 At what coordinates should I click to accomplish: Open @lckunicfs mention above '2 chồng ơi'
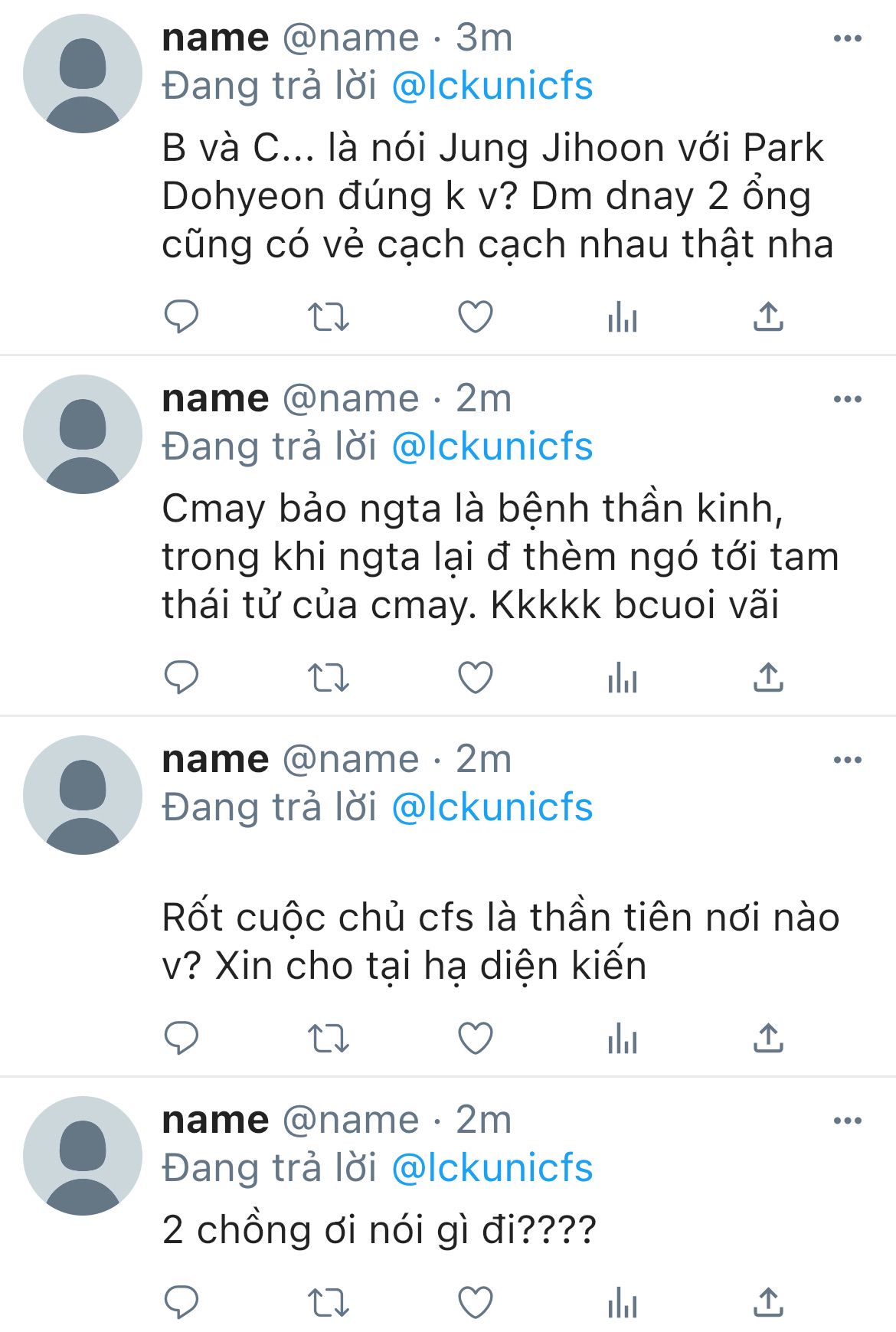492,1168
